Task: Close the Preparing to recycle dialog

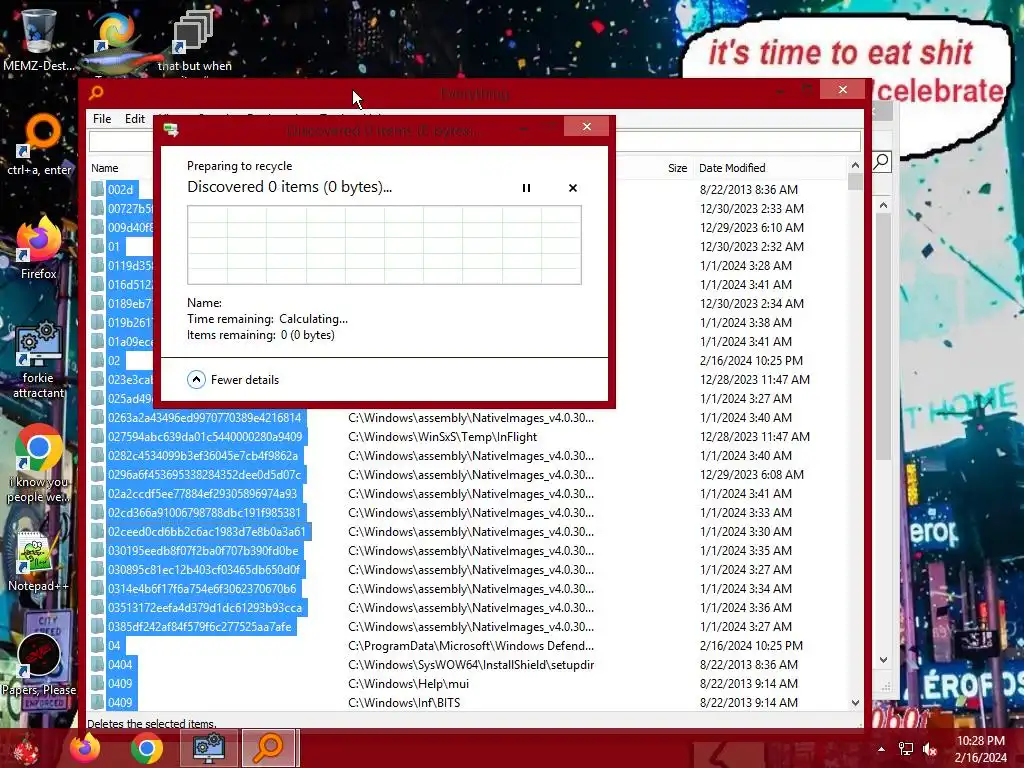Action: coord(586,127)
